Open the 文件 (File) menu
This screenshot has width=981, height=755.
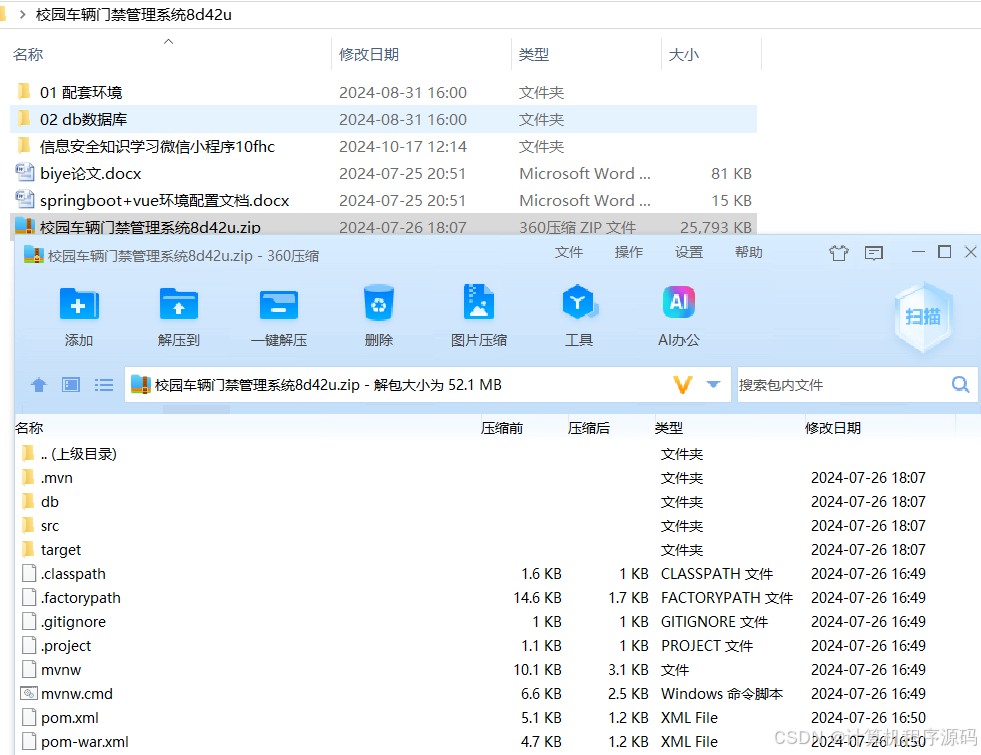coord(569,252)
